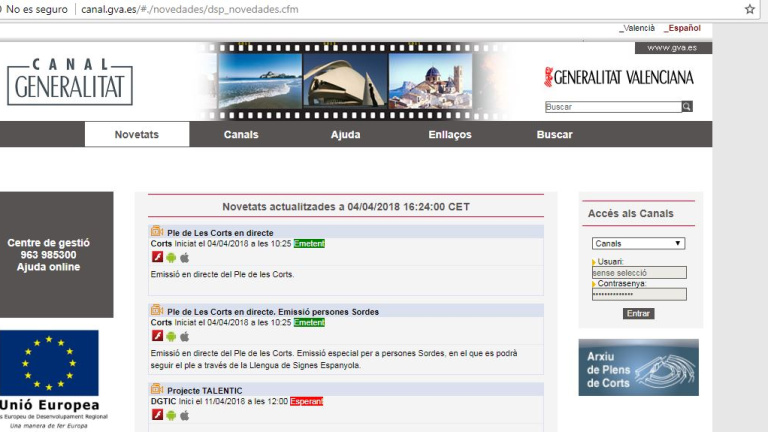768x432 pixels.
Task: Open Android stream for first Ple de Les Corts
Action: click(171, 257)
